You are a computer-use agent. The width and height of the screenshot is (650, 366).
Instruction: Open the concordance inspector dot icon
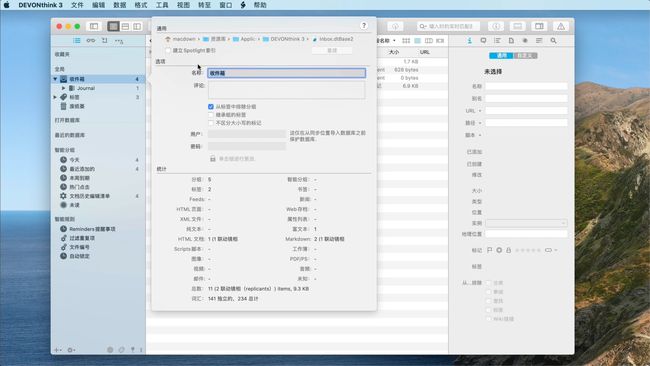tap(525, 41)
